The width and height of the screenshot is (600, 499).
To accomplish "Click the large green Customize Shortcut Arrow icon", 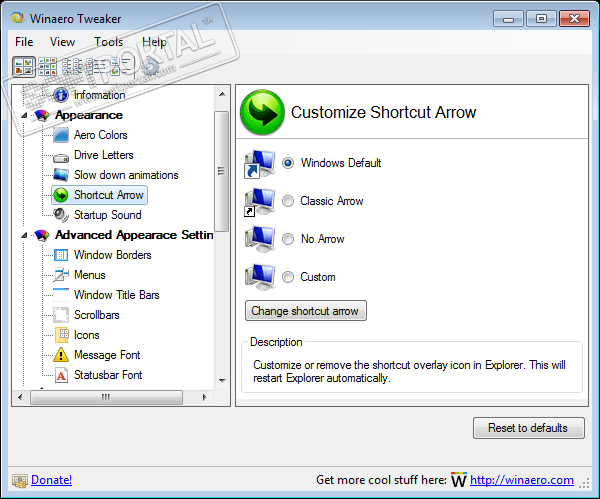I will (x=262, y=112).
